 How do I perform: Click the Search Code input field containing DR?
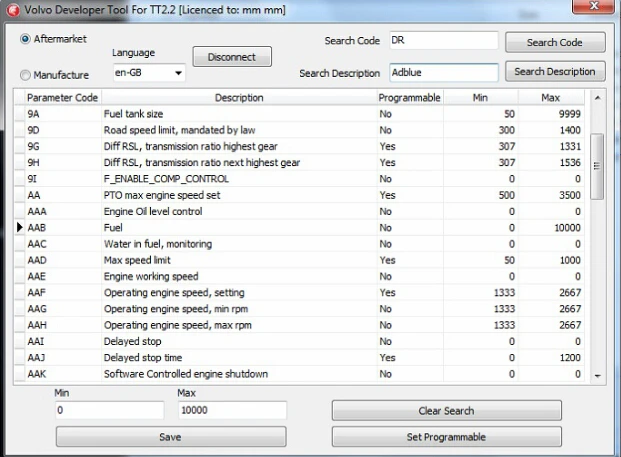[x=444, y=40]
